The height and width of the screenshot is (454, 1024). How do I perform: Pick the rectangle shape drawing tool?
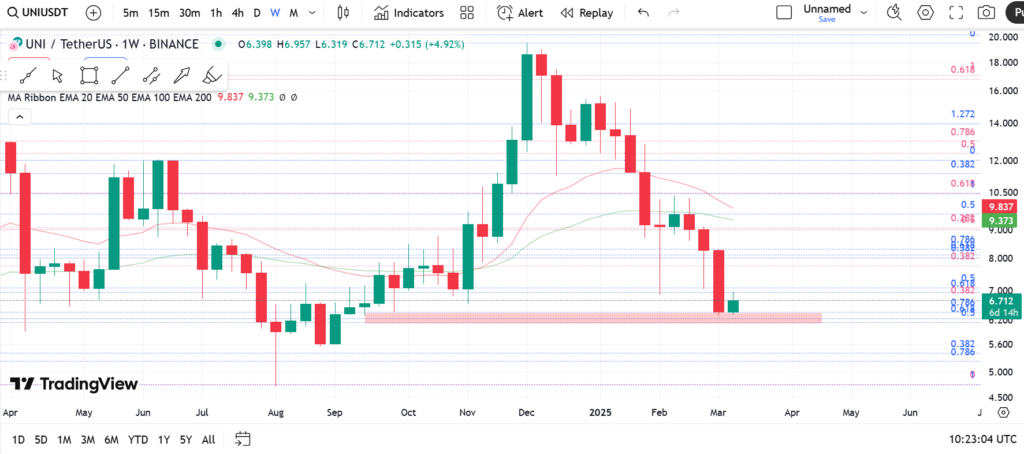(x=89, y=75)
